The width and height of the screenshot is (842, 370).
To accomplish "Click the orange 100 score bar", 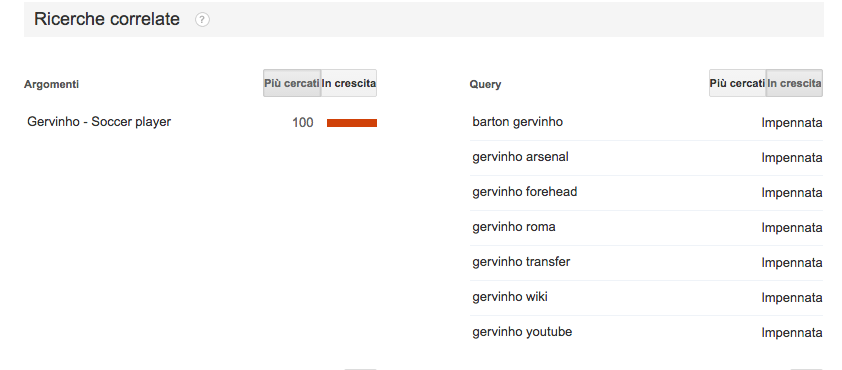I will [x=352, y=123].
